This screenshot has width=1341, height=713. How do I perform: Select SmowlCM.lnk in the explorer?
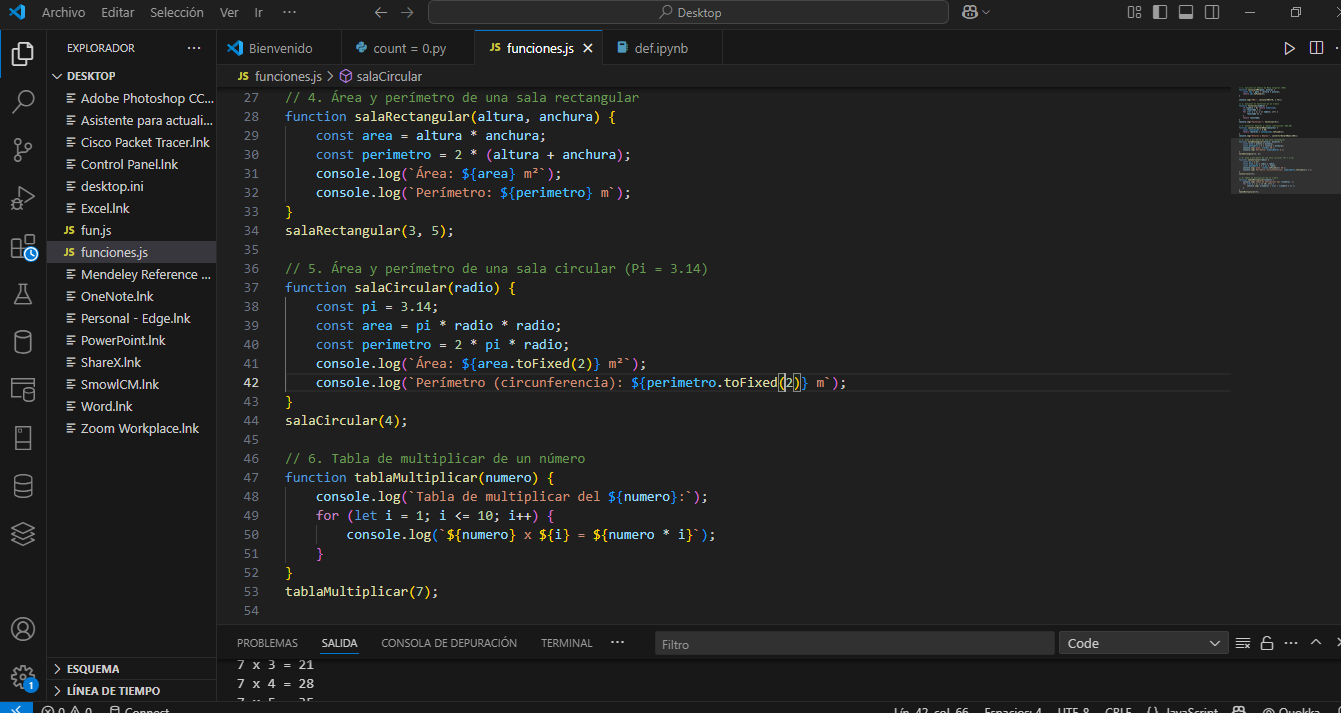[132, 384]
